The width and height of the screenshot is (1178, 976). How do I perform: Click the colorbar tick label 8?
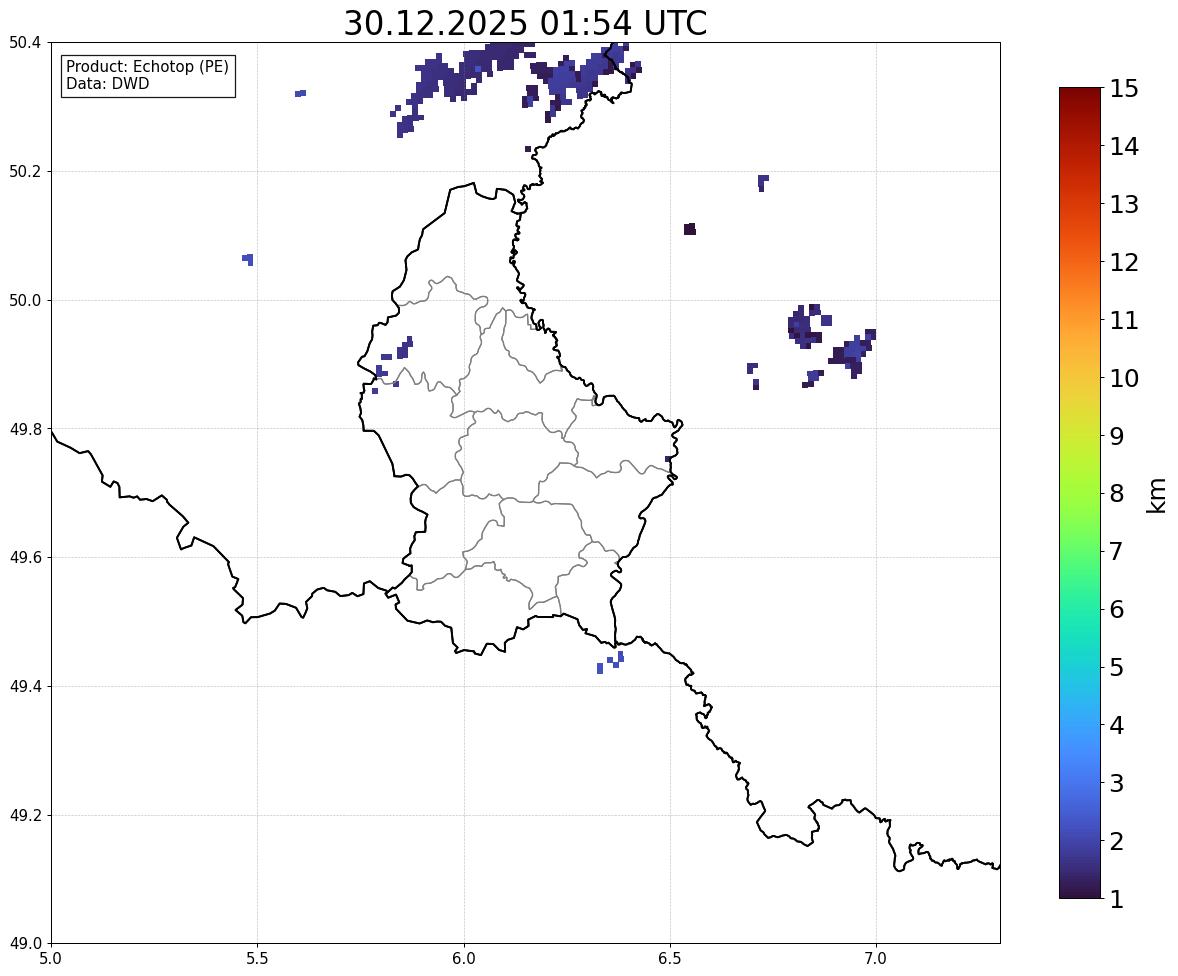click(x=1116, y=494)
